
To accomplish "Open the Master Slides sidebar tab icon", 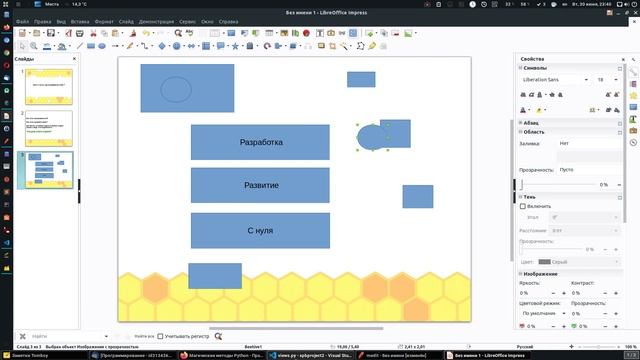I will click(633, 107).
